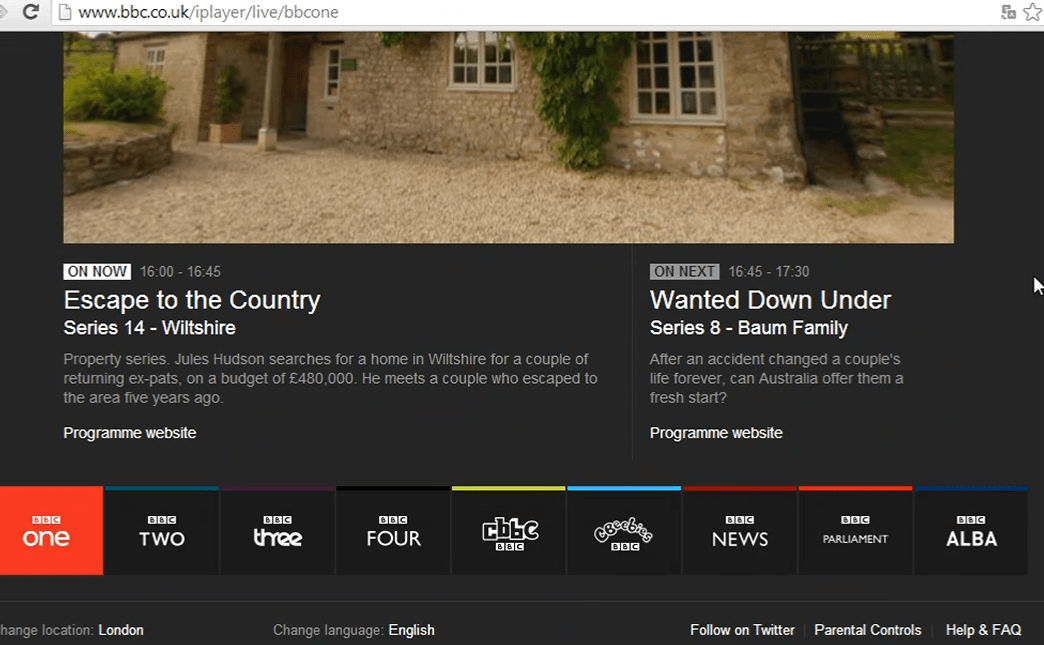The height and width of the screenshot is (645, 1044).
Task: Click the ON NEXT label
Action: pyautogui.click(x=684, y=272)
